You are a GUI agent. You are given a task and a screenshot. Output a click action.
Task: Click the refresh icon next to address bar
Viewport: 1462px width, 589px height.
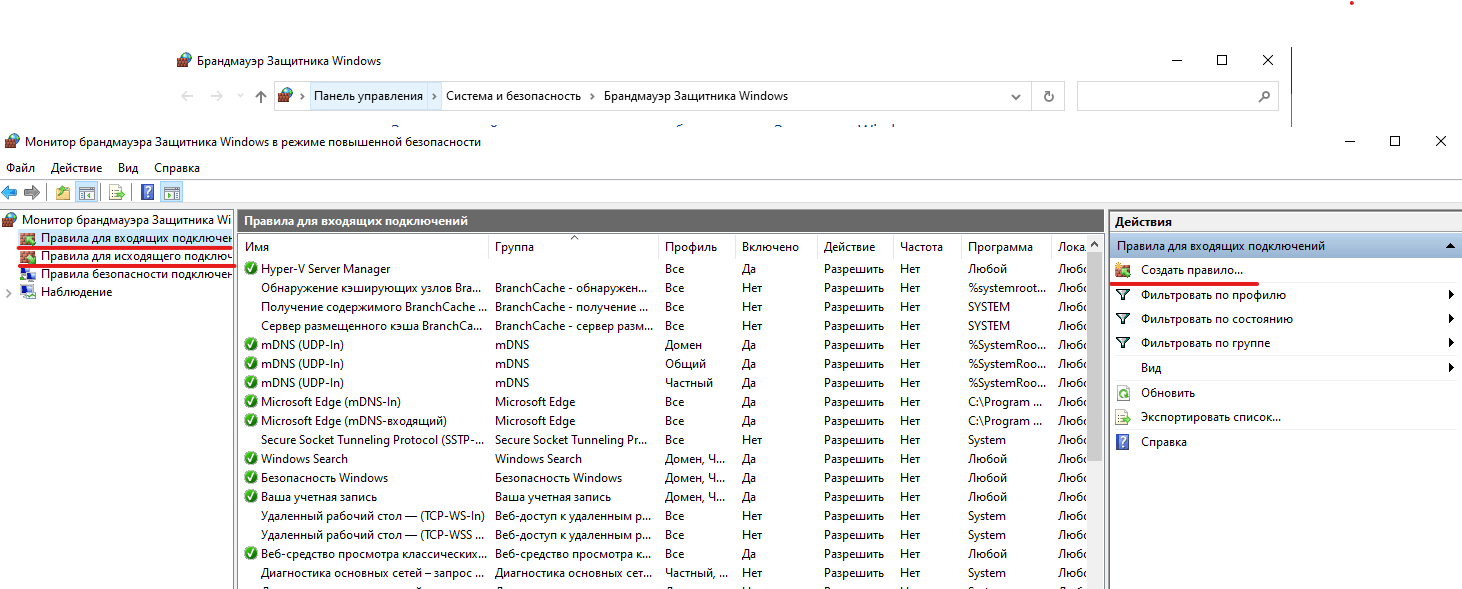[x=1048, y=96]
